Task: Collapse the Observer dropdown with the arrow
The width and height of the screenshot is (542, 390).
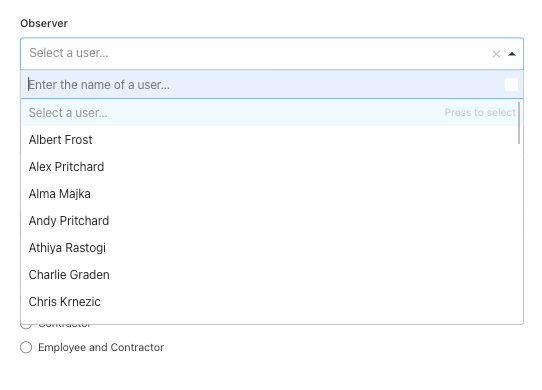Action: (512, 54)
